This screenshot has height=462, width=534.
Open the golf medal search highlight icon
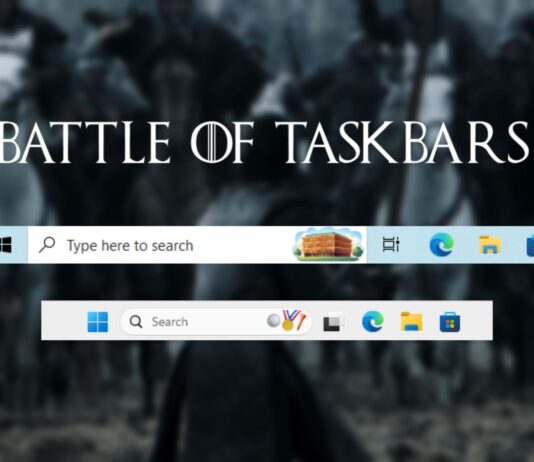pyautogui.click(x=287, y=320)
